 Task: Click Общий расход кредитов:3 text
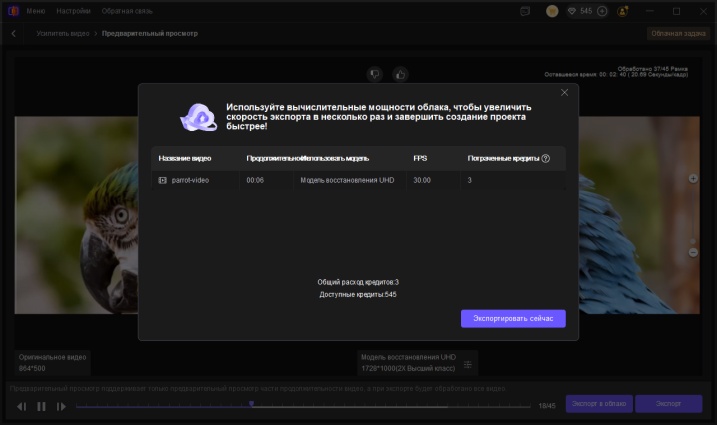coord(358,282)
